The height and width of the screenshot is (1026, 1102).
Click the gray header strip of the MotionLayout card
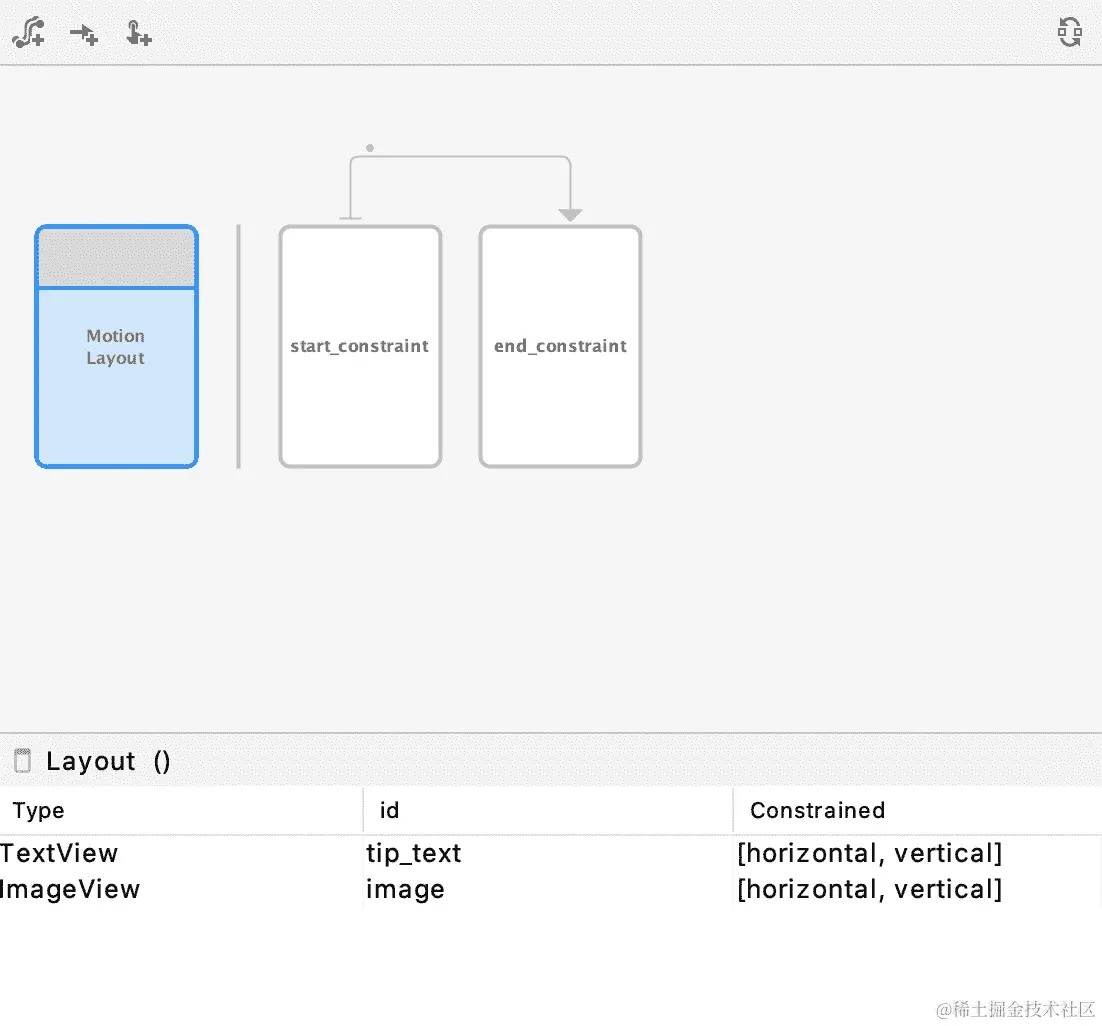[116, 256]
